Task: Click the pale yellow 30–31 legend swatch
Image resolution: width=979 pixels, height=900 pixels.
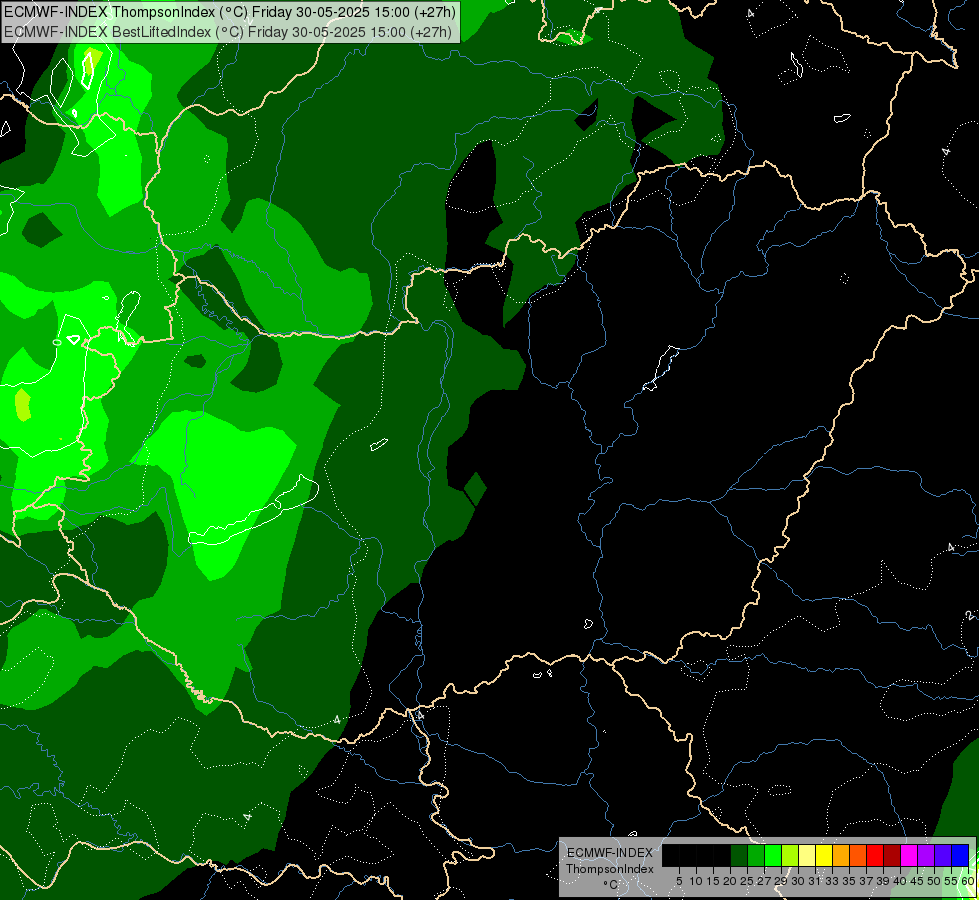Action: tap(807, 855)
